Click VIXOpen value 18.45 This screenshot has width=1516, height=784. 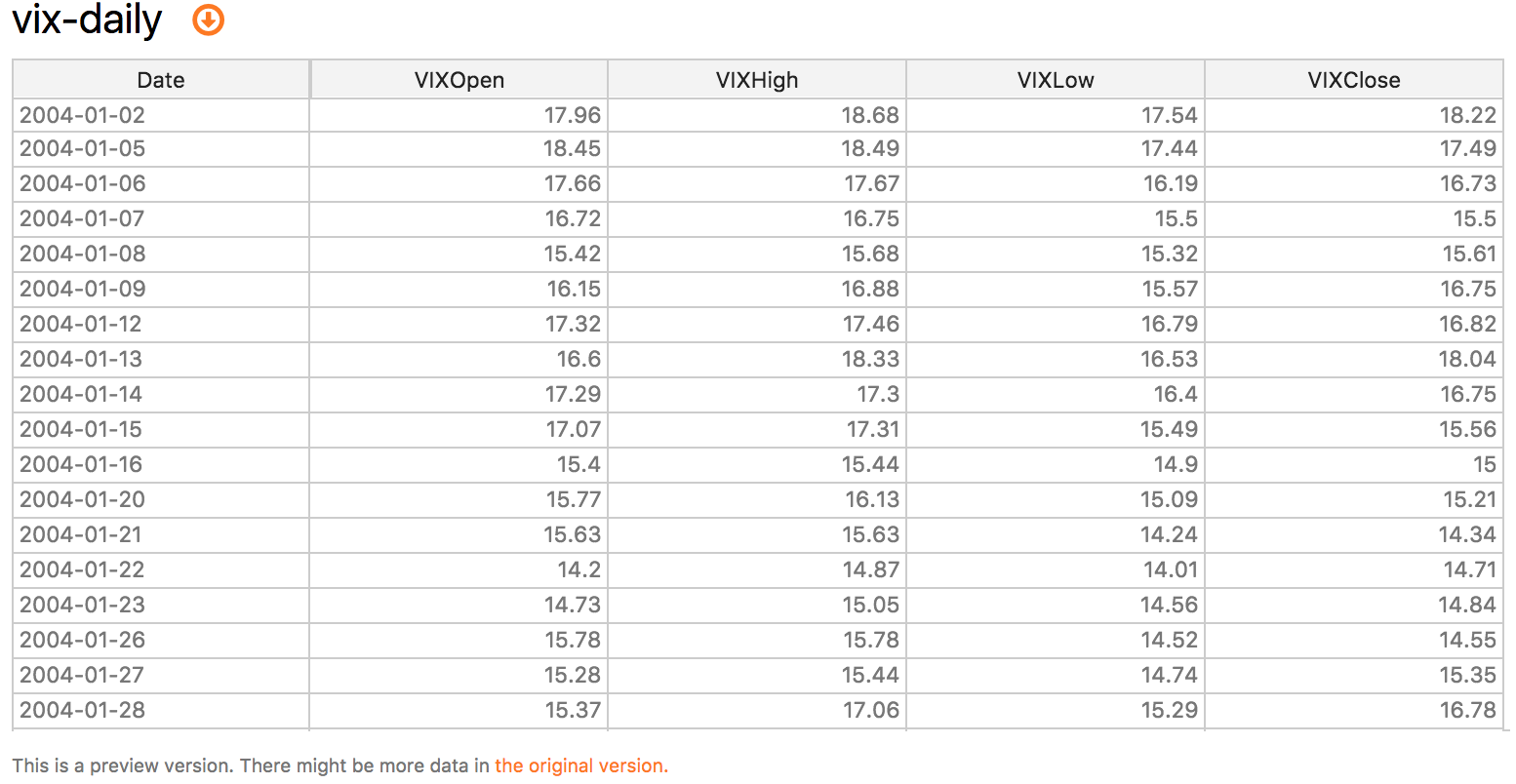[x=573, y=148]
